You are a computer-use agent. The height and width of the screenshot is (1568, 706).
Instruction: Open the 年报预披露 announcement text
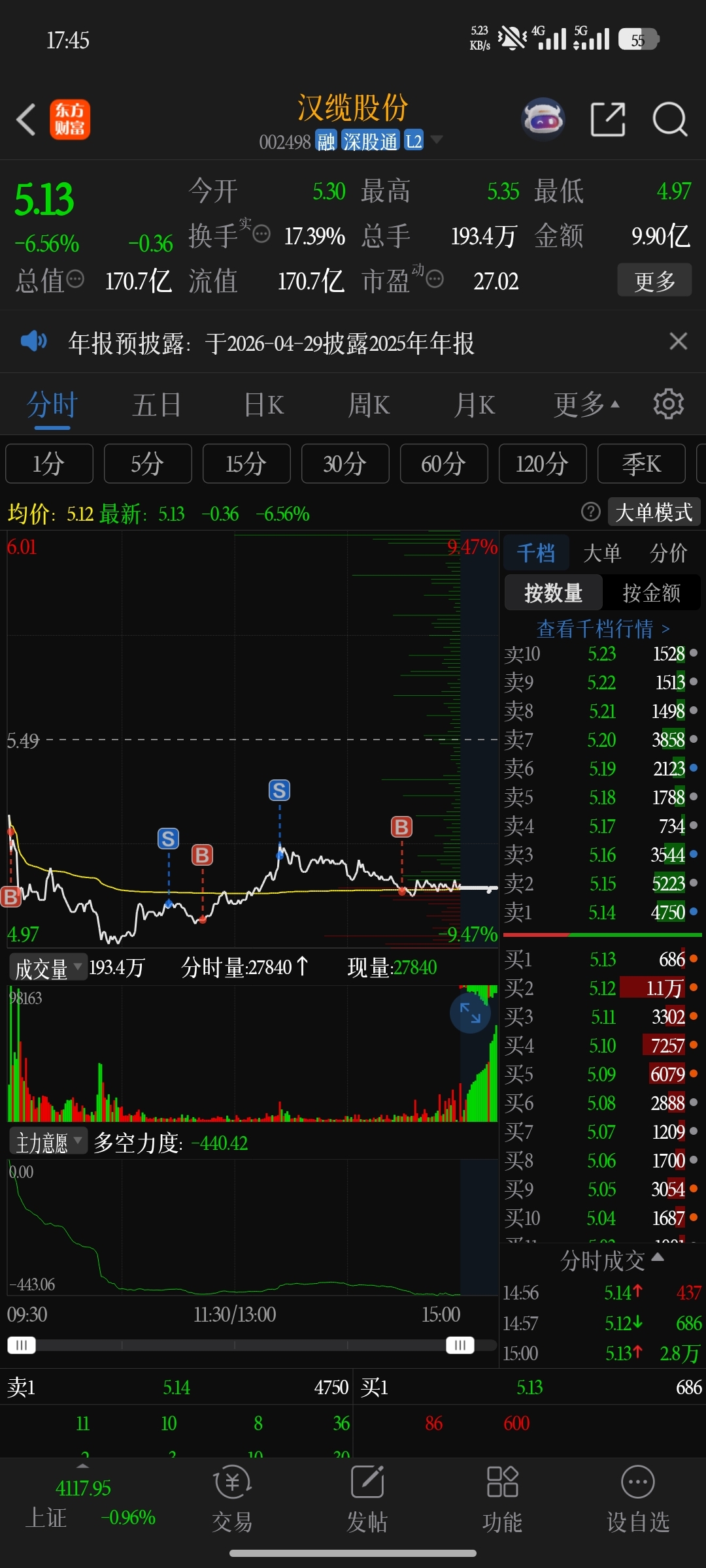(271, 342)
